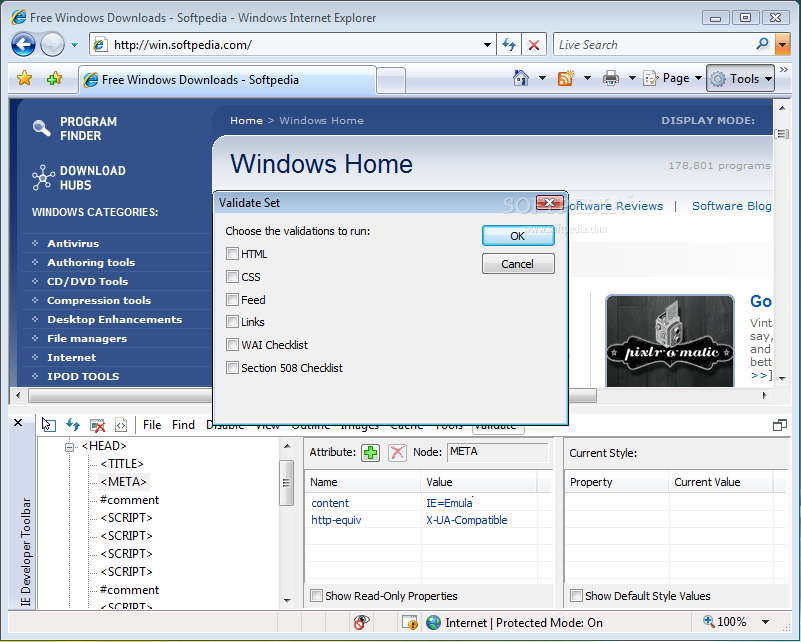Viewport: 801px width, 642px height.
Task: Check the HTML validation option
Action: tap(232, 254)
